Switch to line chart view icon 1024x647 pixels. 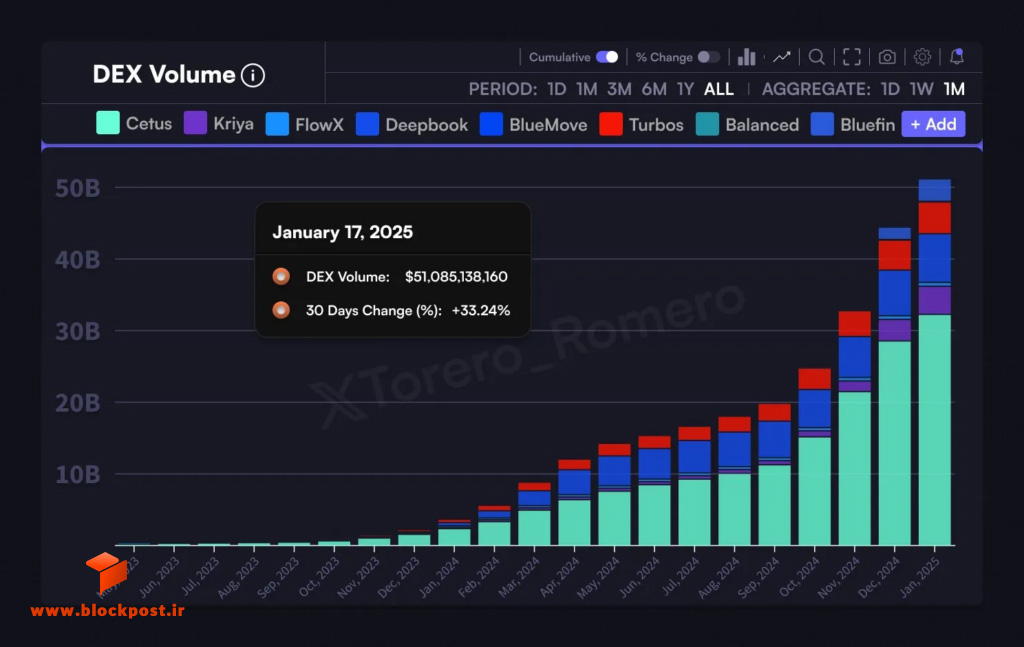coord(782,57)
